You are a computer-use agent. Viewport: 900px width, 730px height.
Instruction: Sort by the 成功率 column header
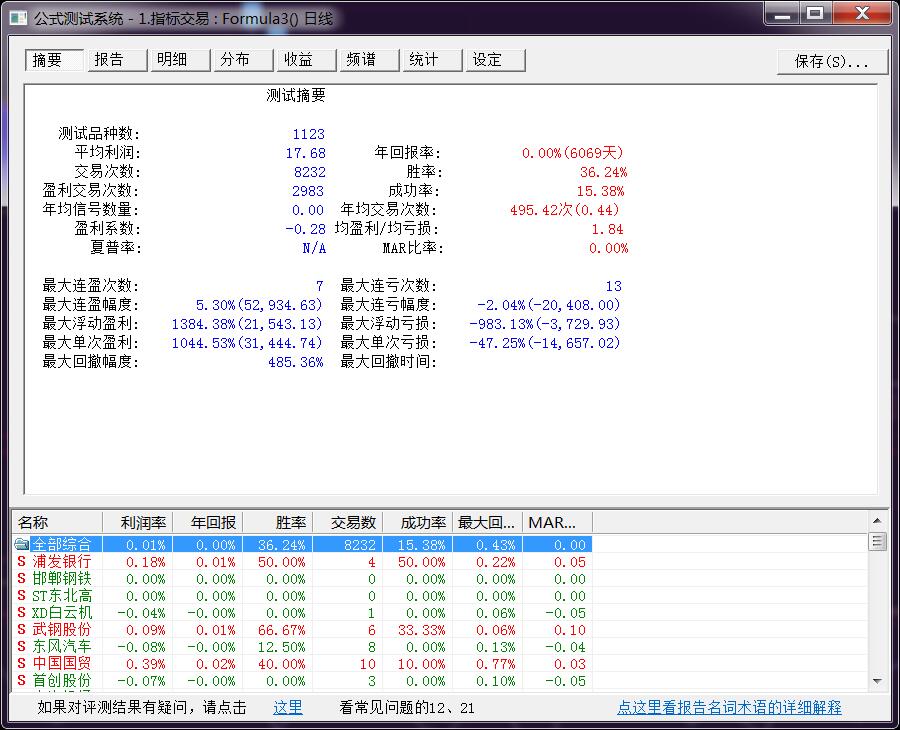tap(418, 523)
